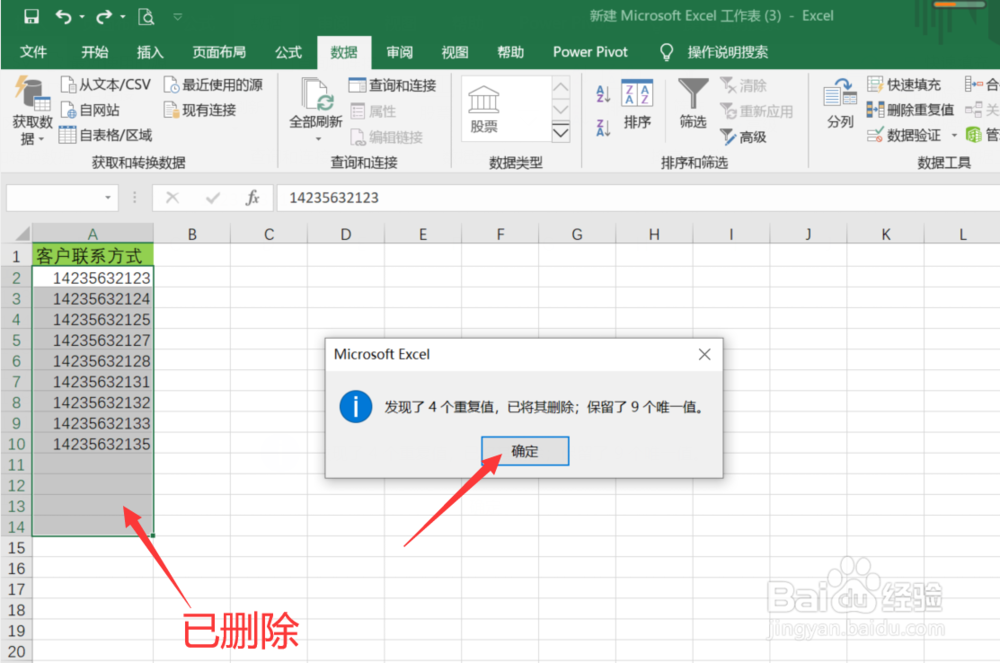Expand the data types gallery
The height and width of the screenshot is (663, 1000).
561,132
